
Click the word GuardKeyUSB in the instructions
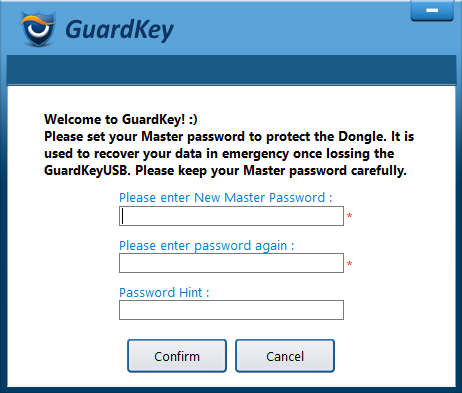(x=87, y=171)
